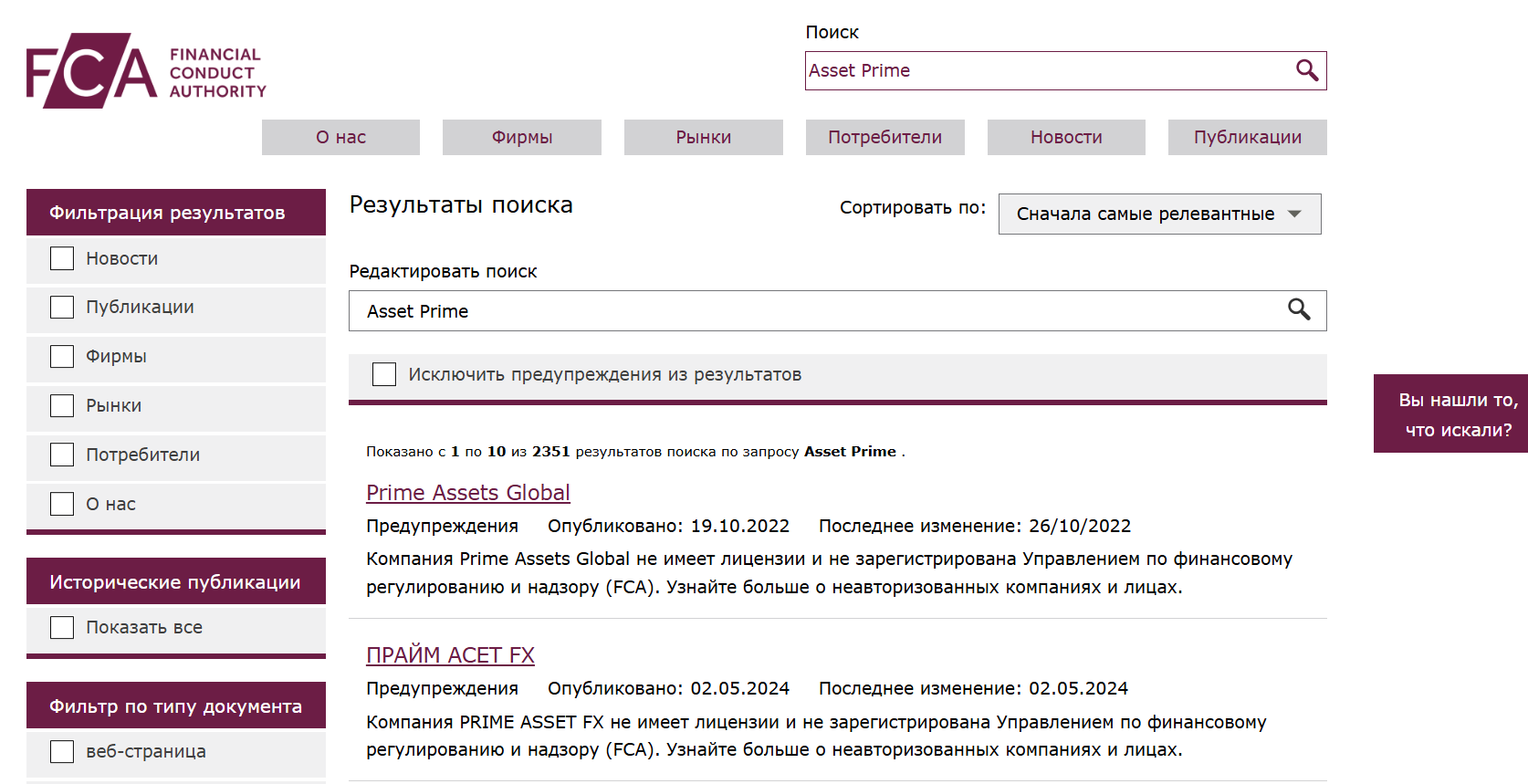Check Исключить предупреждения из результатов

384,374
